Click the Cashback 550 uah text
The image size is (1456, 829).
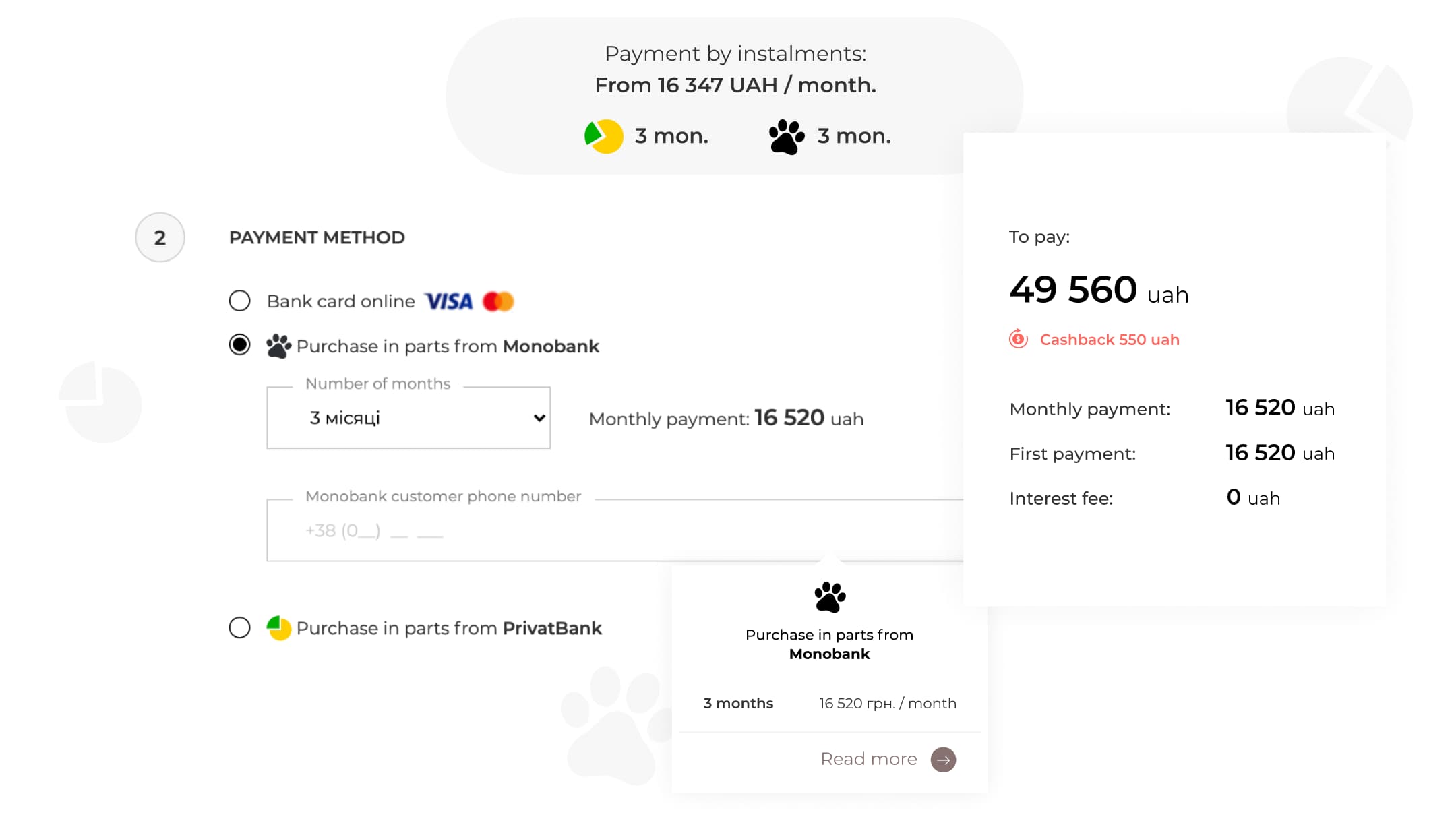[x=1109, y=340]
